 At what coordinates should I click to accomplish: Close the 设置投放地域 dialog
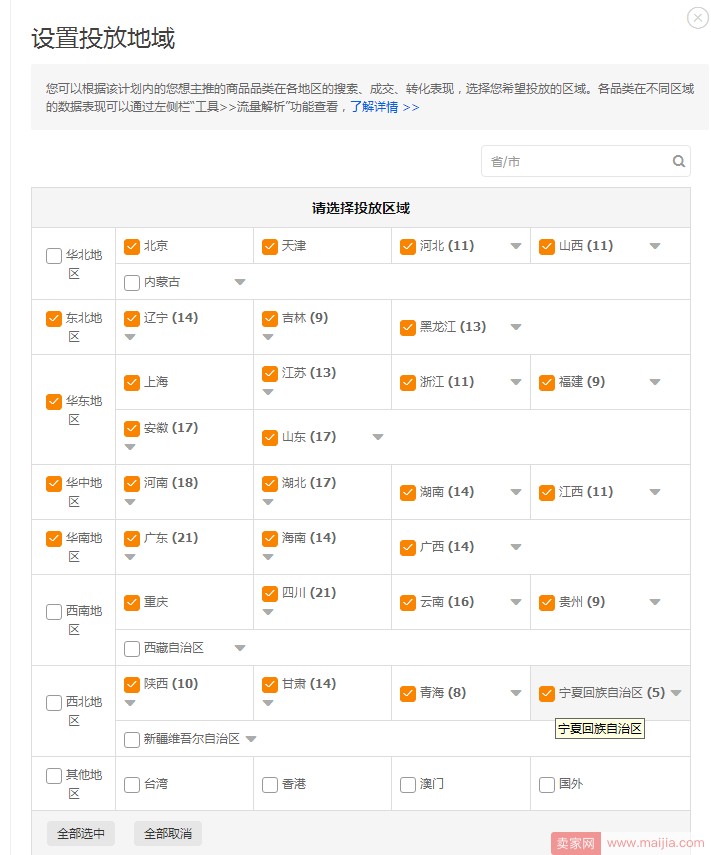tap(697, 18)
